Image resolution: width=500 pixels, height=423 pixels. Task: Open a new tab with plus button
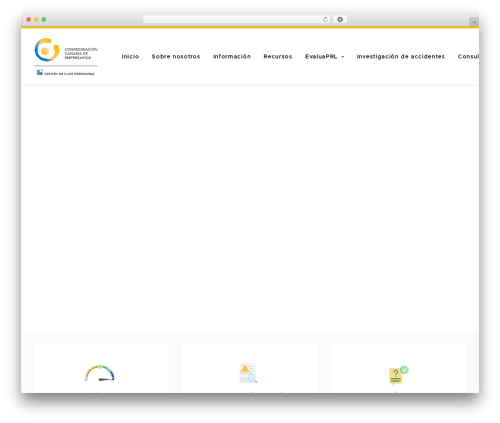(x=474, y=22)
